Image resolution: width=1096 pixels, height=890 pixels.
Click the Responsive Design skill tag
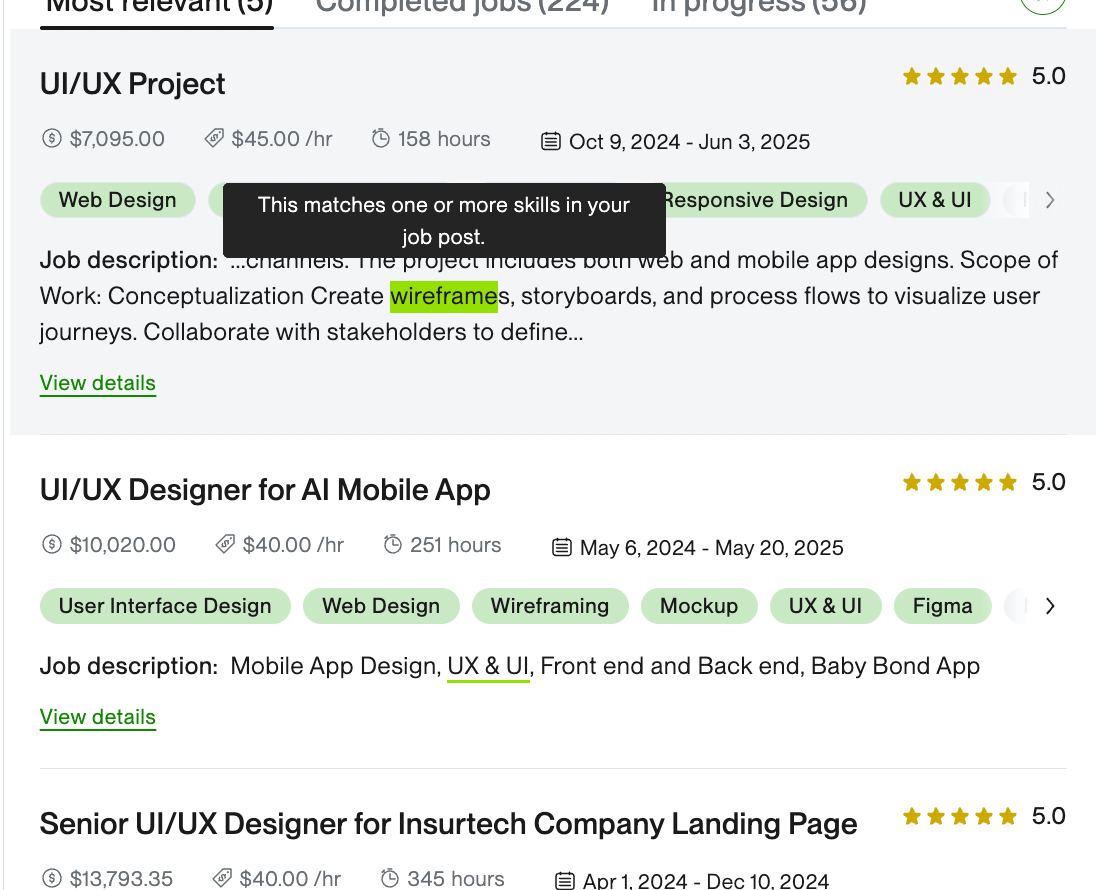pyautogui.click(x=762, y=200)
